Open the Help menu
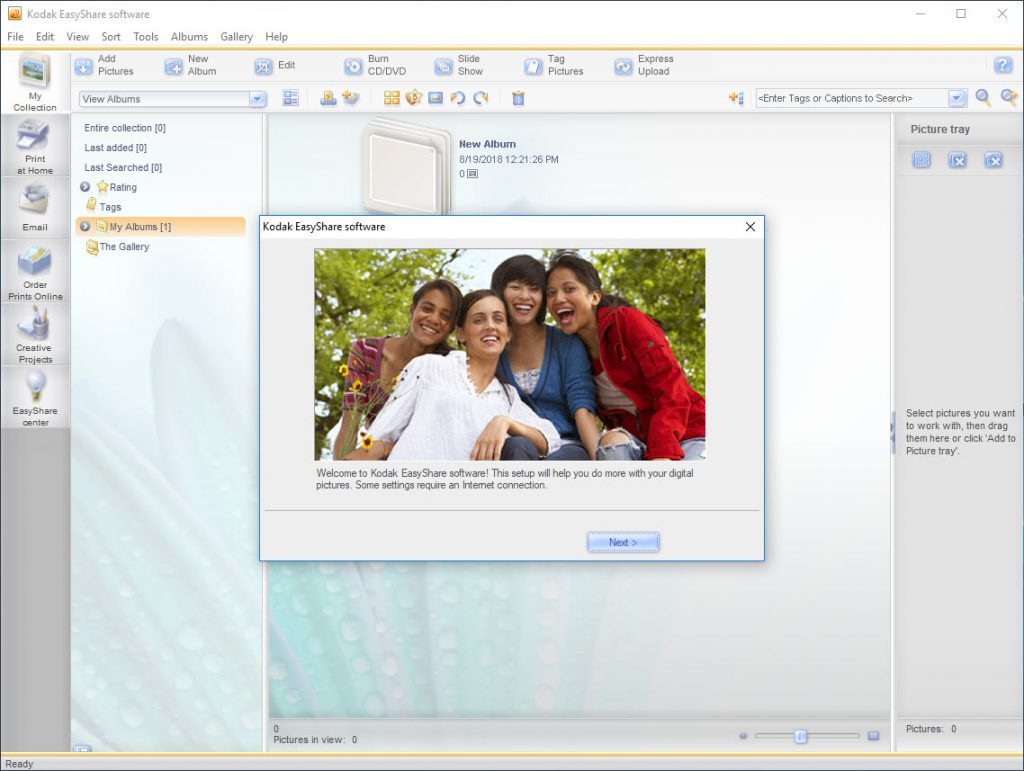Image resolution: width=1024 pixels, height=771 pixels. pos(276,37)
